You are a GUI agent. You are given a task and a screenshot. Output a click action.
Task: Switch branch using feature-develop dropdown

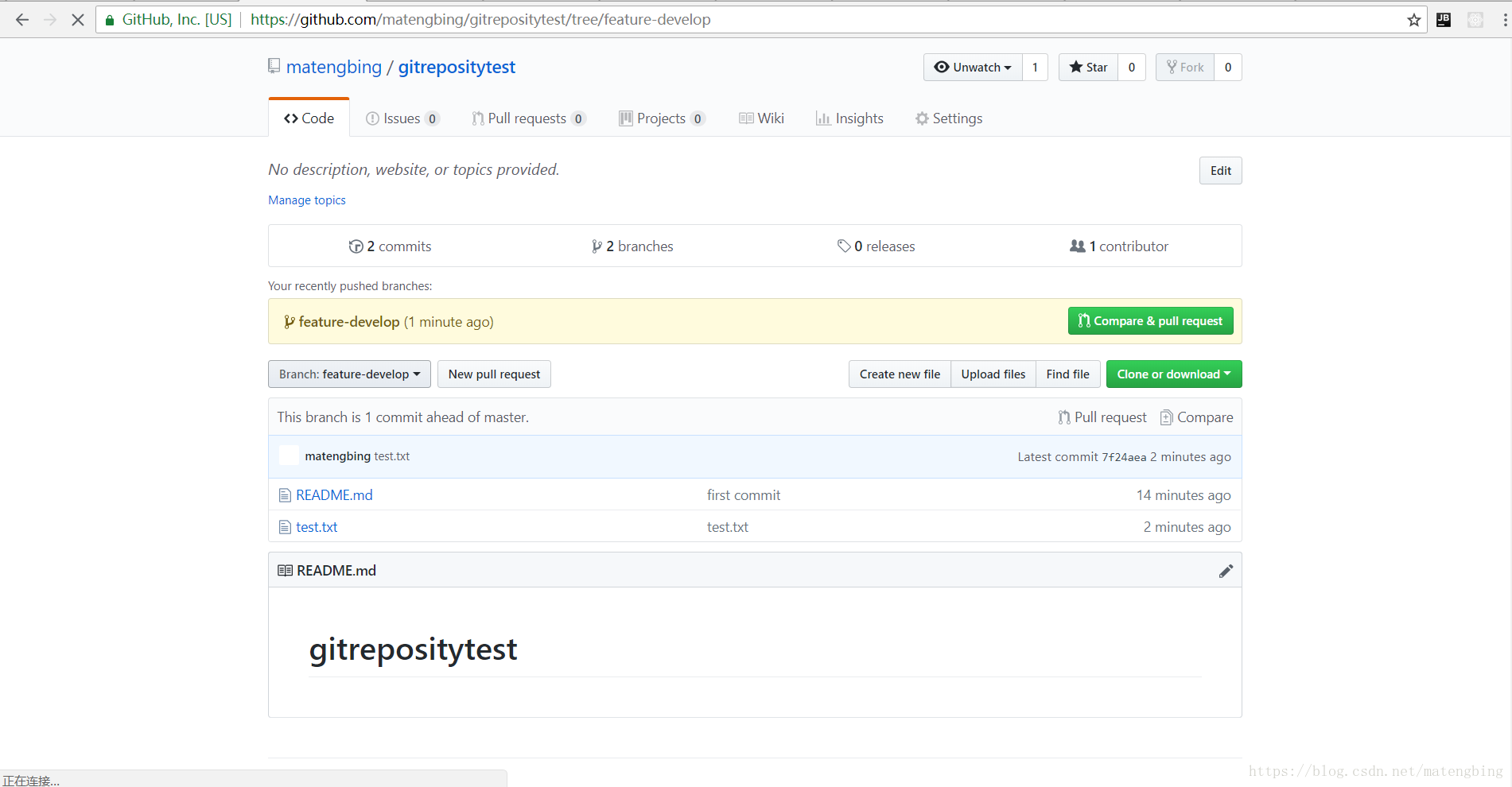tap(349, 374)
